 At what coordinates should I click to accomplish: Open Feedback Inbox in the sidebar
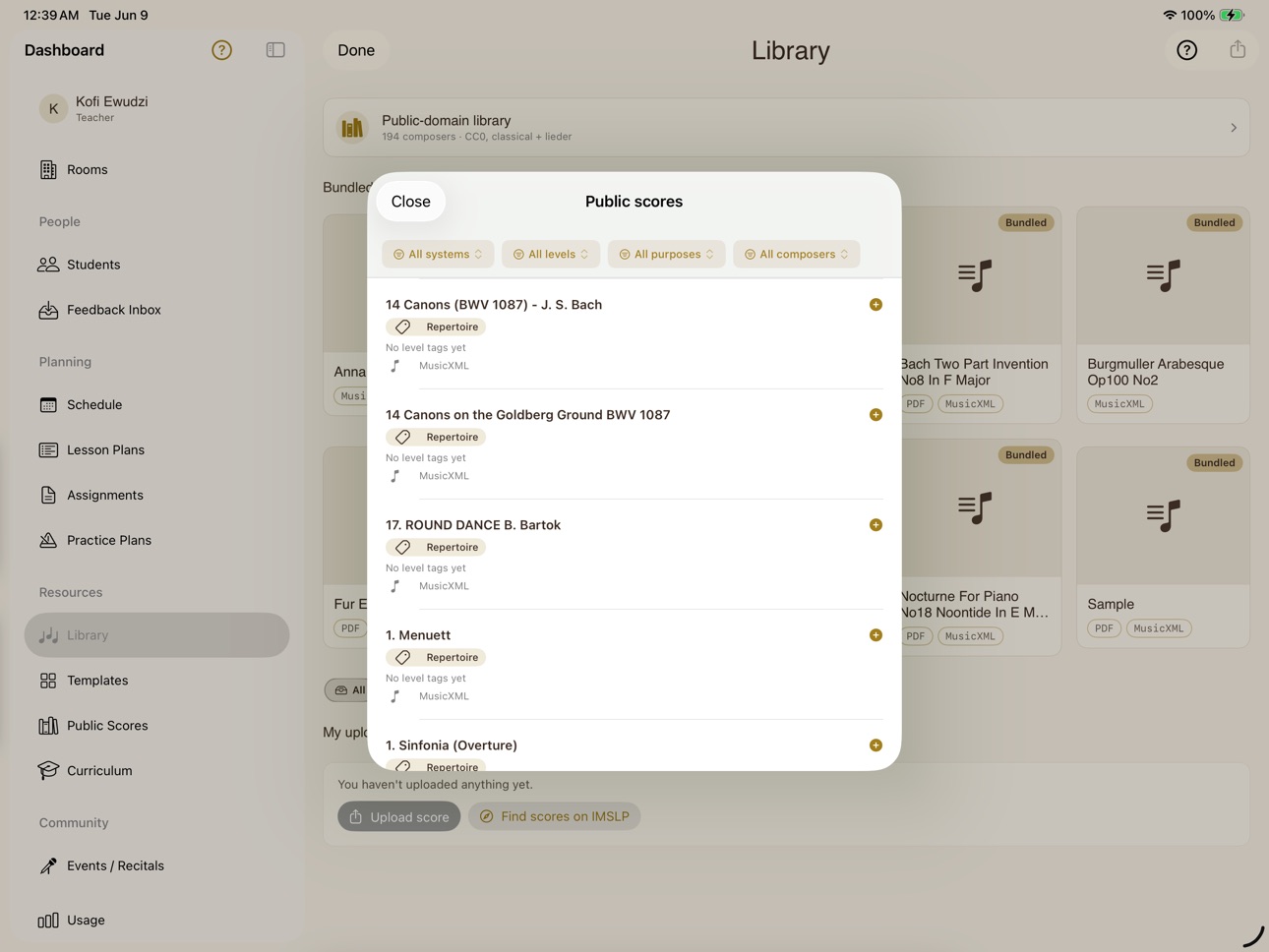157,310
